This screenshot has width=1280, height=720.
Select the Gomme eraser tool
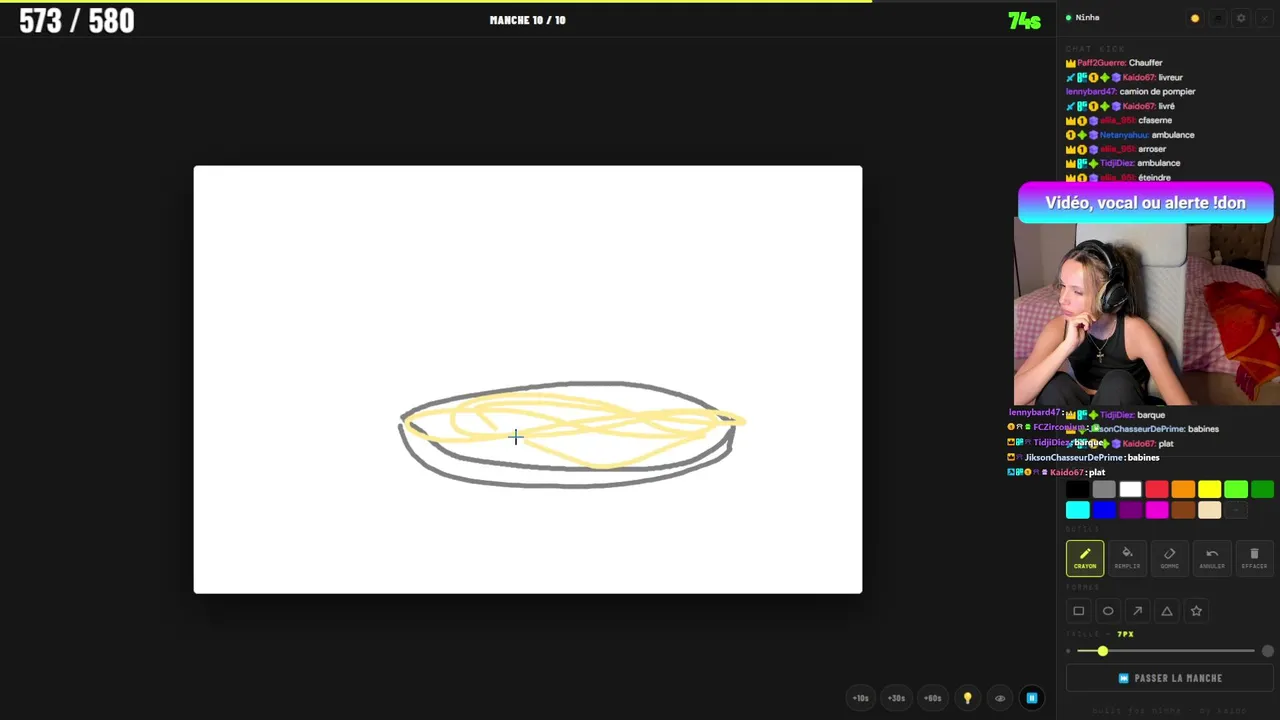click(x=1170, y=558)
